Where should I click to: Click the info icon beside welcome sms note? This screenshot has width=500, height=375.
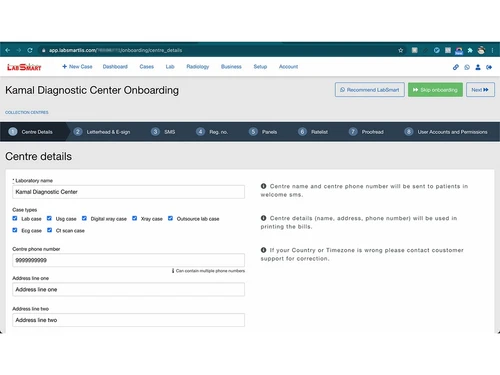(263, 186)
